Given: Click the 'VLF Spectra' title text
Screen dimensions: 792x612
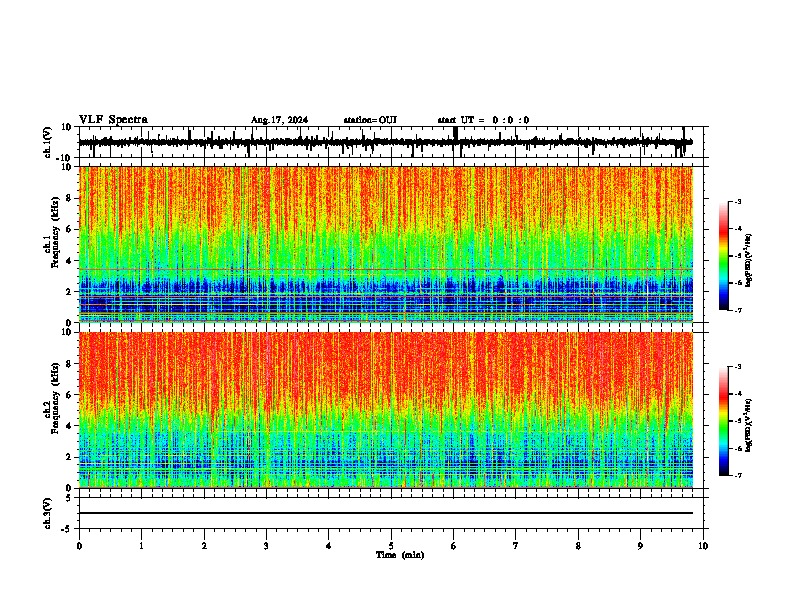Looking at the screenshot, I should (x=113, y=120).
